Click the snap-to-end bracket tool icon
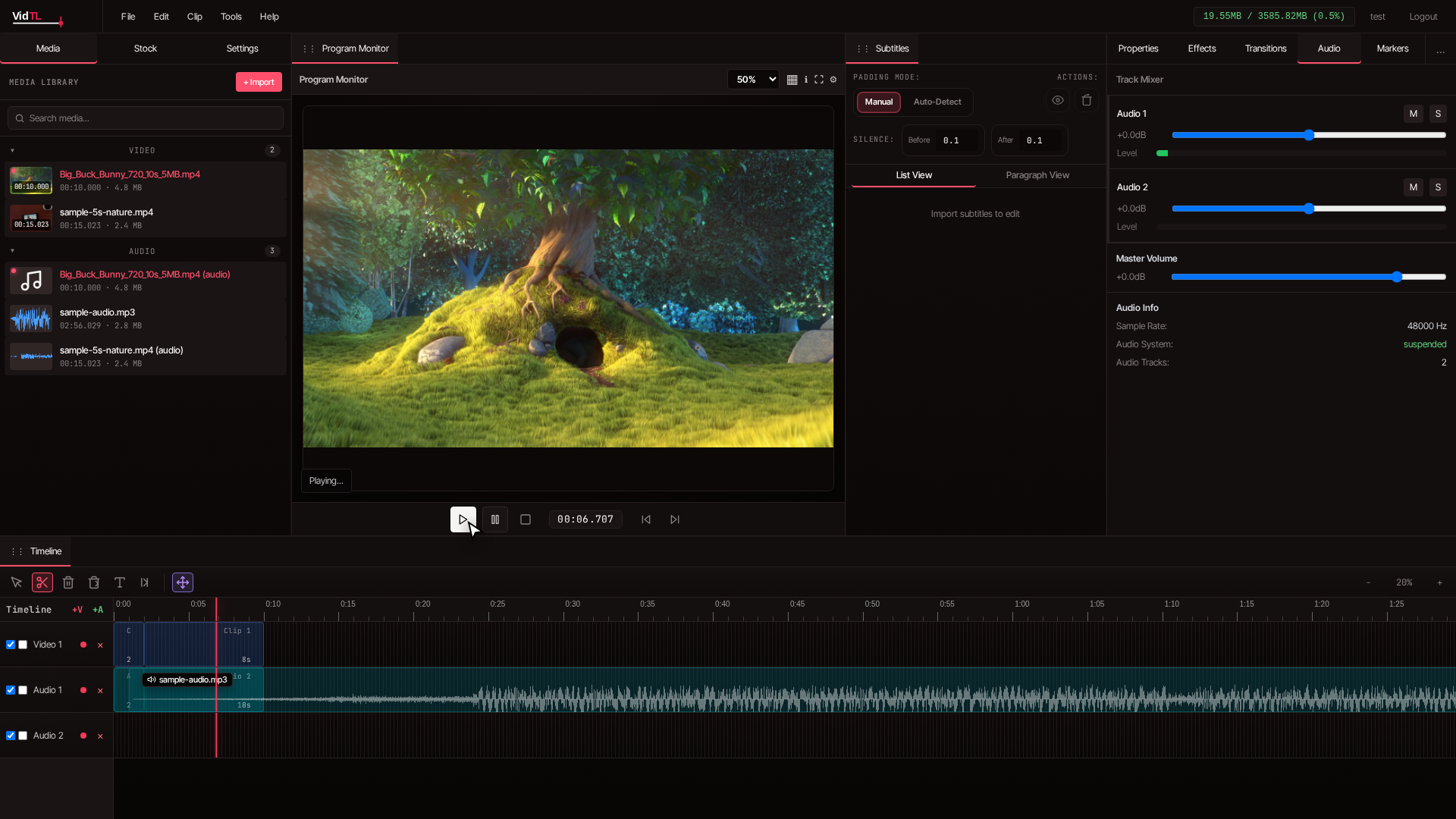Image resolution: width=1456 pixels, height=819 pixels. (x=145, y=582)
